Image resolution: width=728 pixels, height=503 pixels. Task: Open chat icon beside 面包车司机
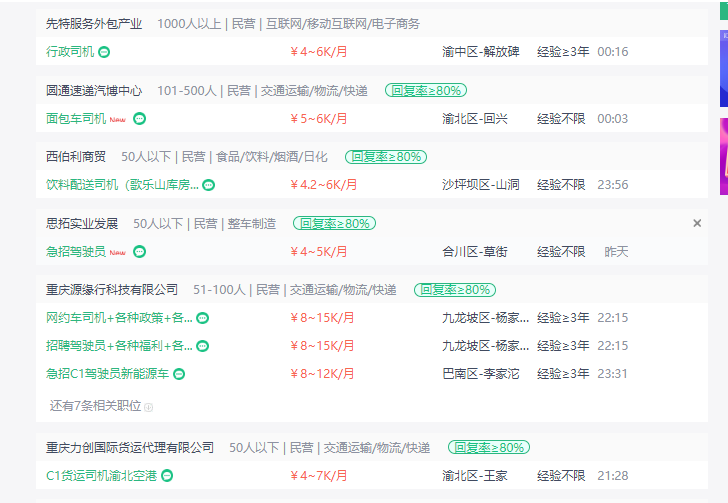[x=139, y=119]
